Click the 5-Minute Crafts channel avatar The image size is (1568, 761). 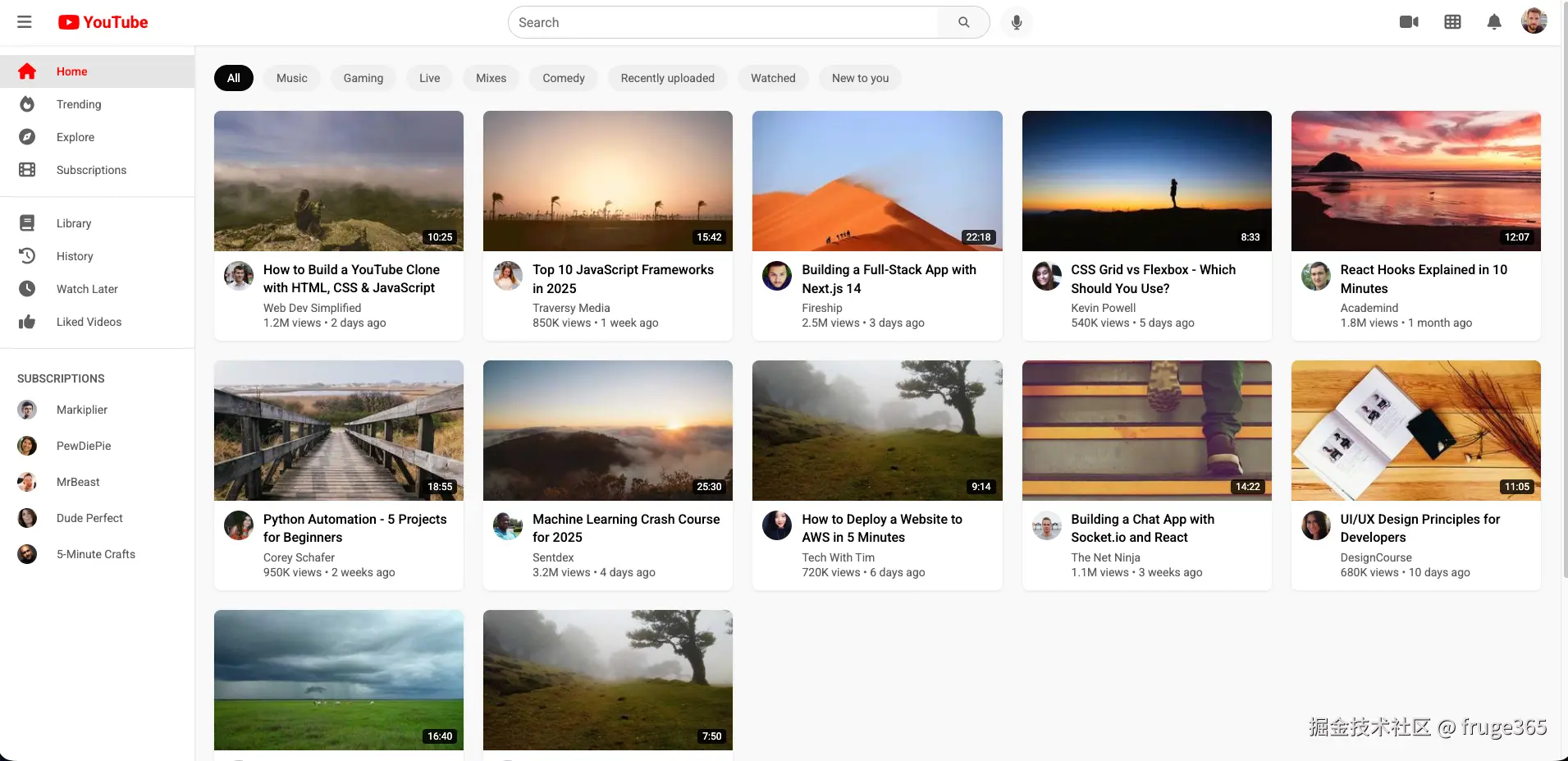27,554
